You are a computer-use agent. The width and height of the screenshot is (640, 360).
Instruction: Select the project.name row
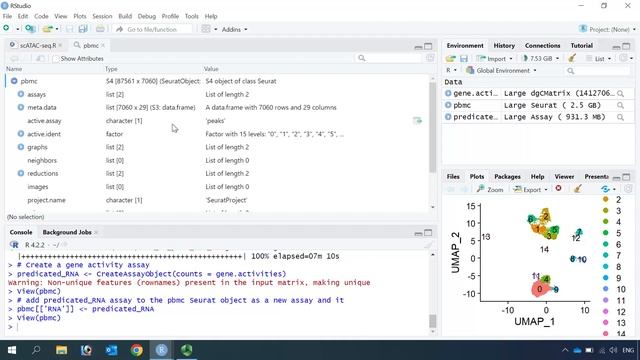pyautogui.click(x=216, y=200)
